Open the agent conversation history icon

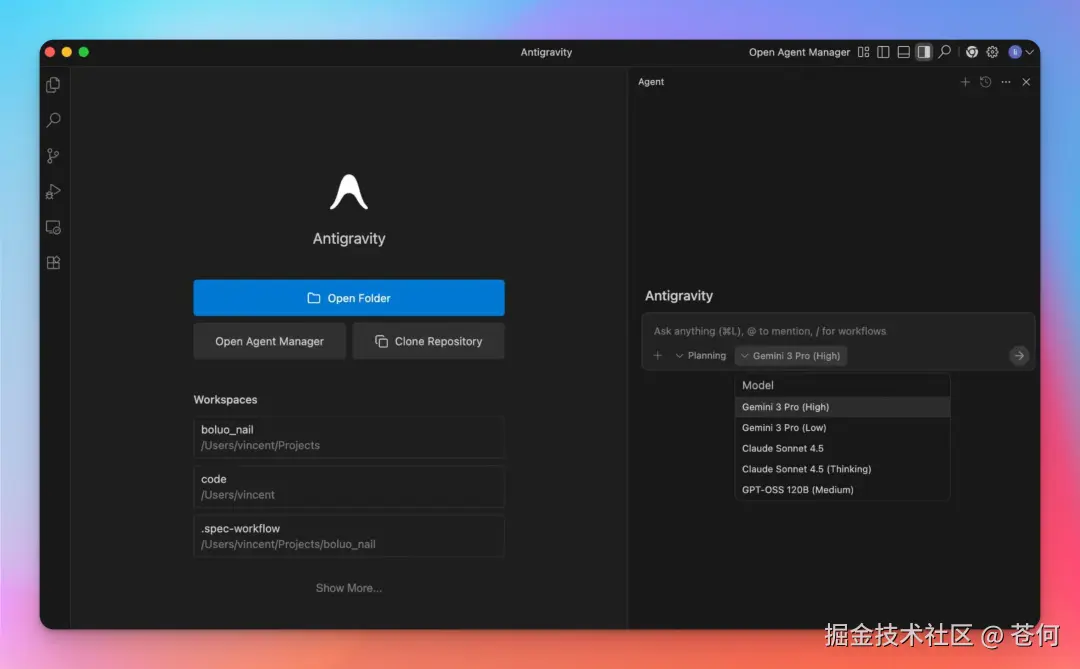(x=986, y=82)
